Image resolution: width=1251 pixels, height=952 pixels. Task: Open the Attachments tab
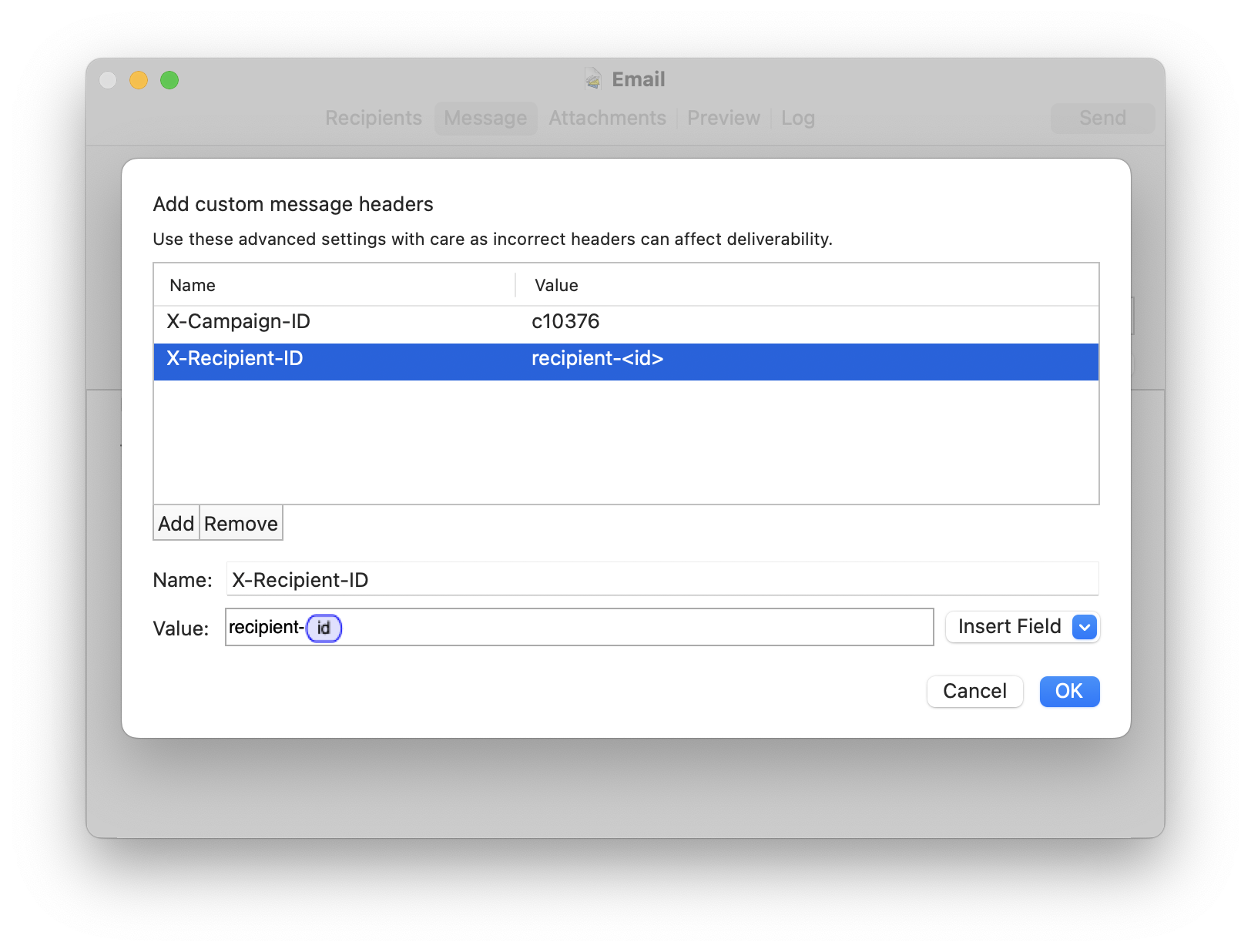(607, 118)
